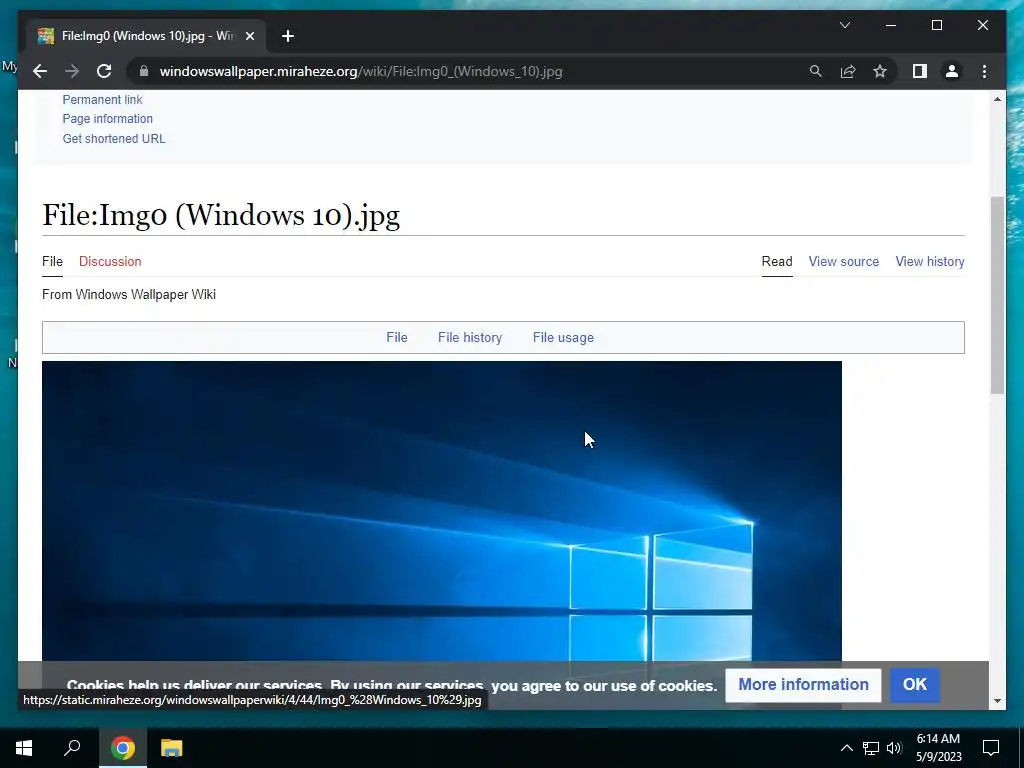Show hidden system tray icons
Image resolution: width=1024 pixels, height=768 pixels.
coord(846,748)
